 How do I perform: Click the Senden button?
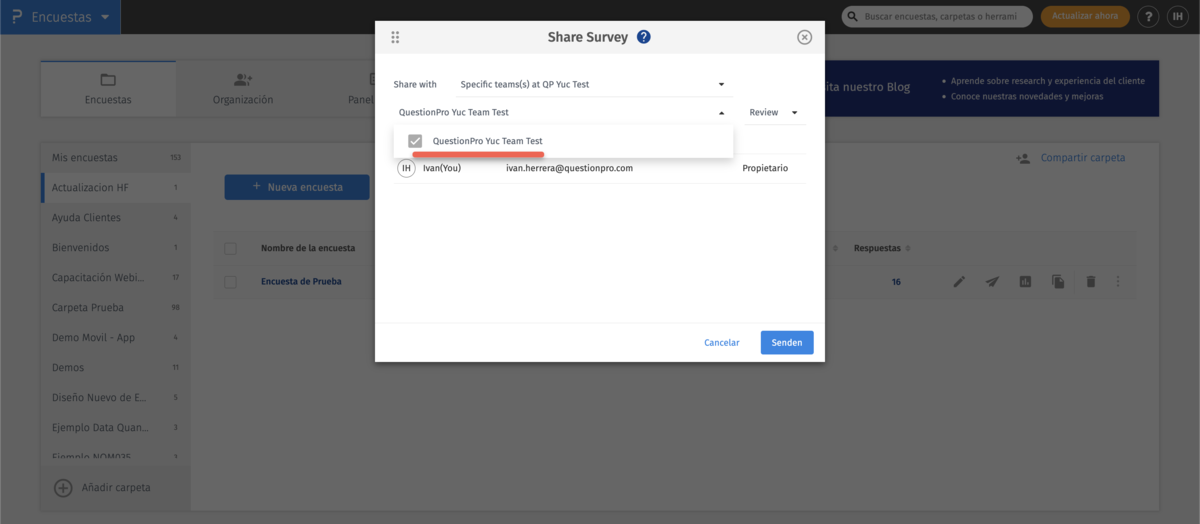[787, 342]
